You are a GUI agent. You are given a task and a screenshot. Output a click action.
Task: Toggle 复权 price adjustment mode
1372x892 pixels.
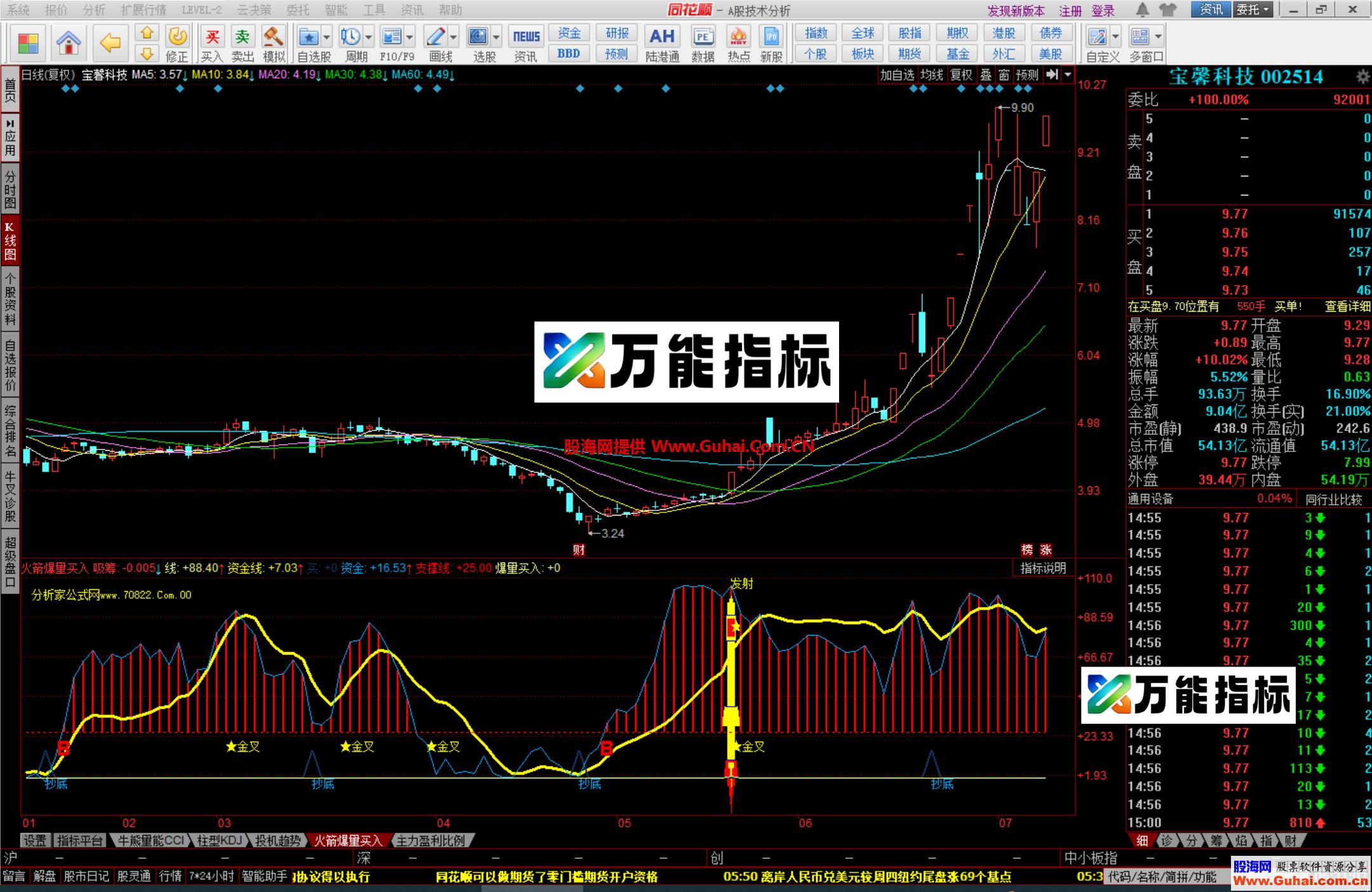[960, 74]
